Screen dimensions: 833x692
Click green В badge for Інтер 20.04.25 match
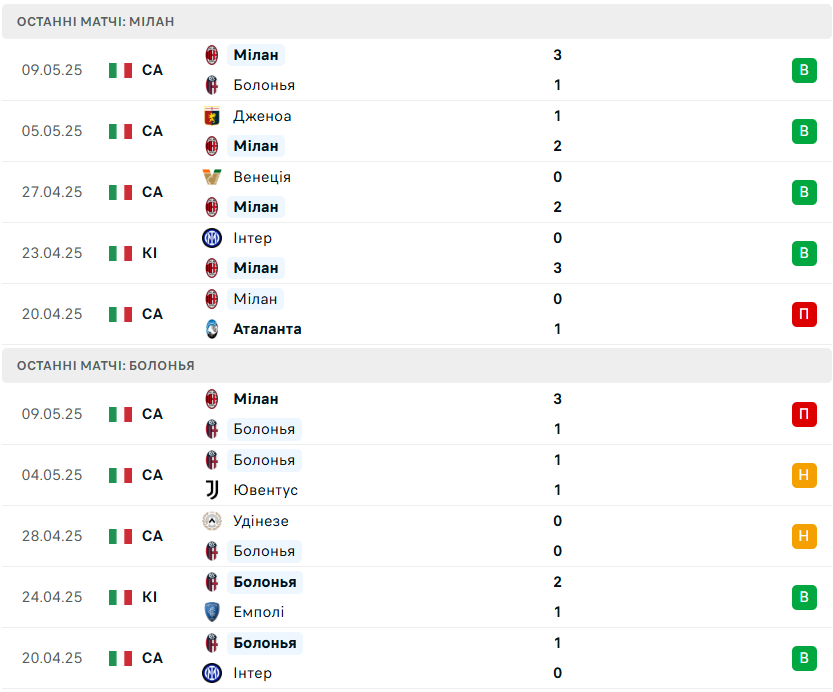coord(804,658)
